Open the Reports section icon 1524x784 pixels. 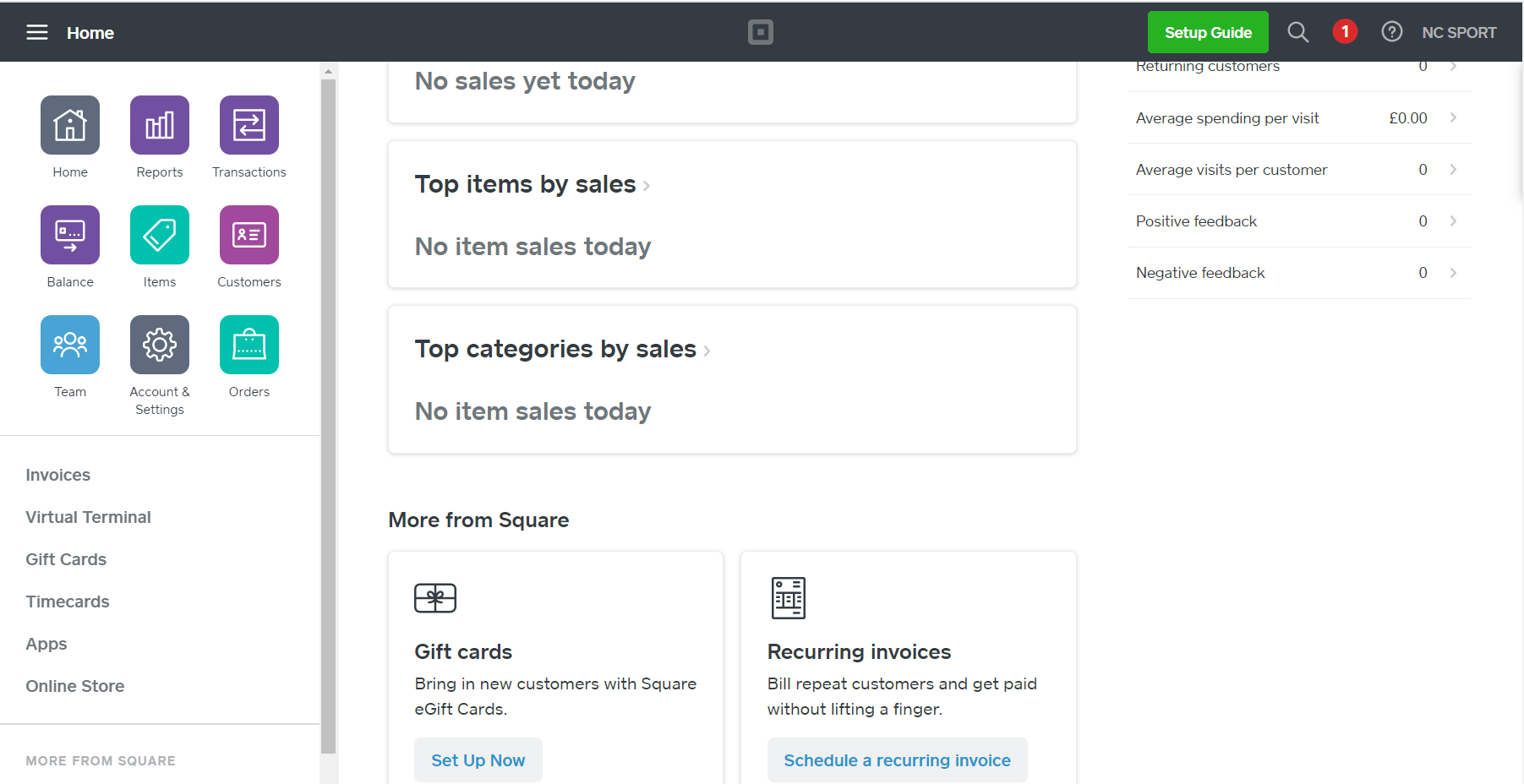(x=159, y=125)
